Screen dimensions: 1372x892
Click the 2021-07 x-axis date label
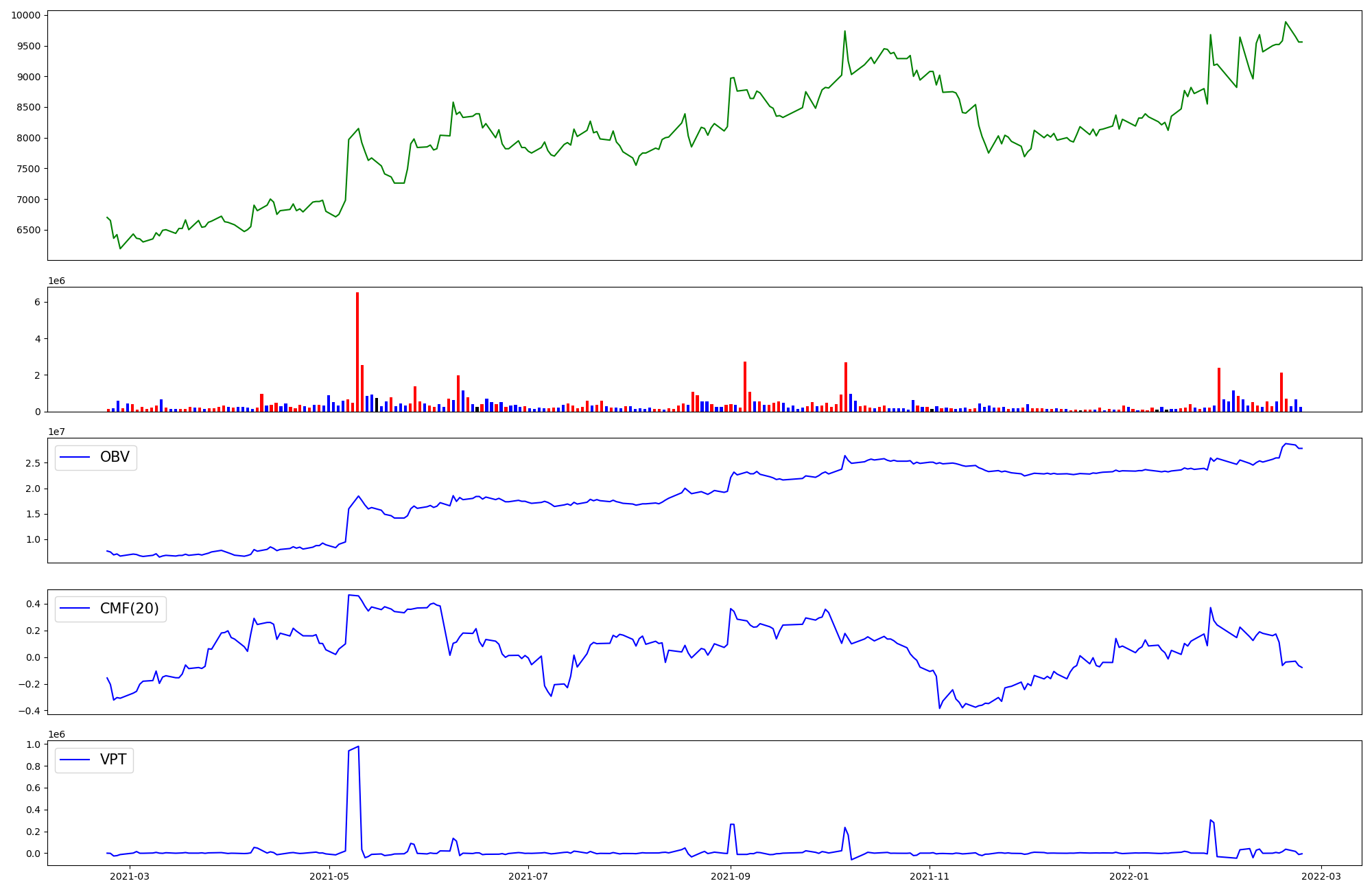(x=528, y=876)
